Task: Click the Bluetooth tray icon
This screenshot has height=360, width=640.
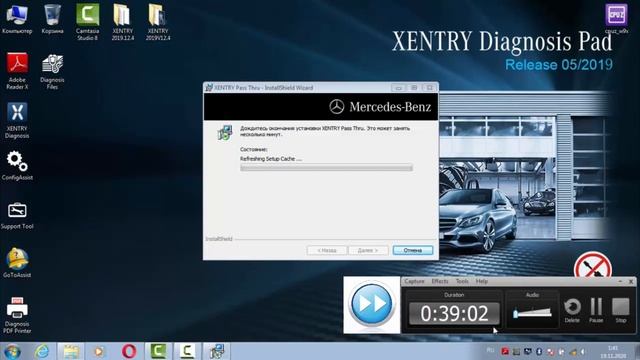Action: 539,351
